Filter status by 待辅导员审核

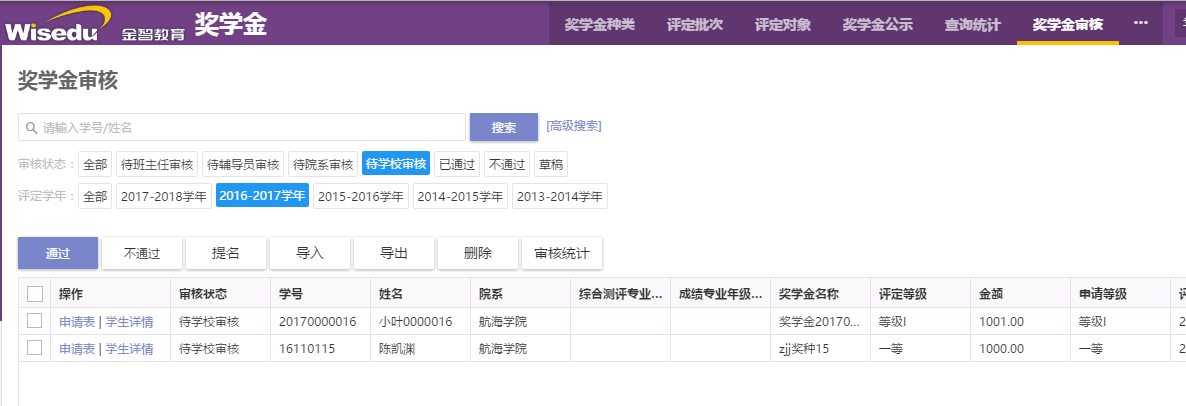(243, 164)
